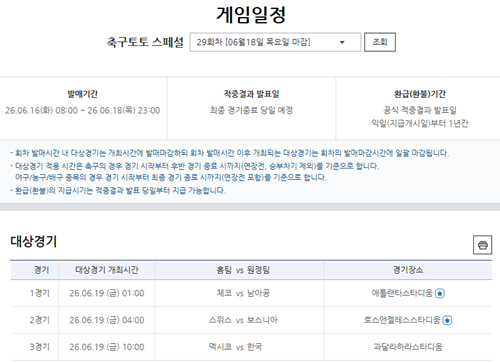The image size is (500, 363).
Task: Open the 29회차 round selection dropdown
Action: (275, 42)
